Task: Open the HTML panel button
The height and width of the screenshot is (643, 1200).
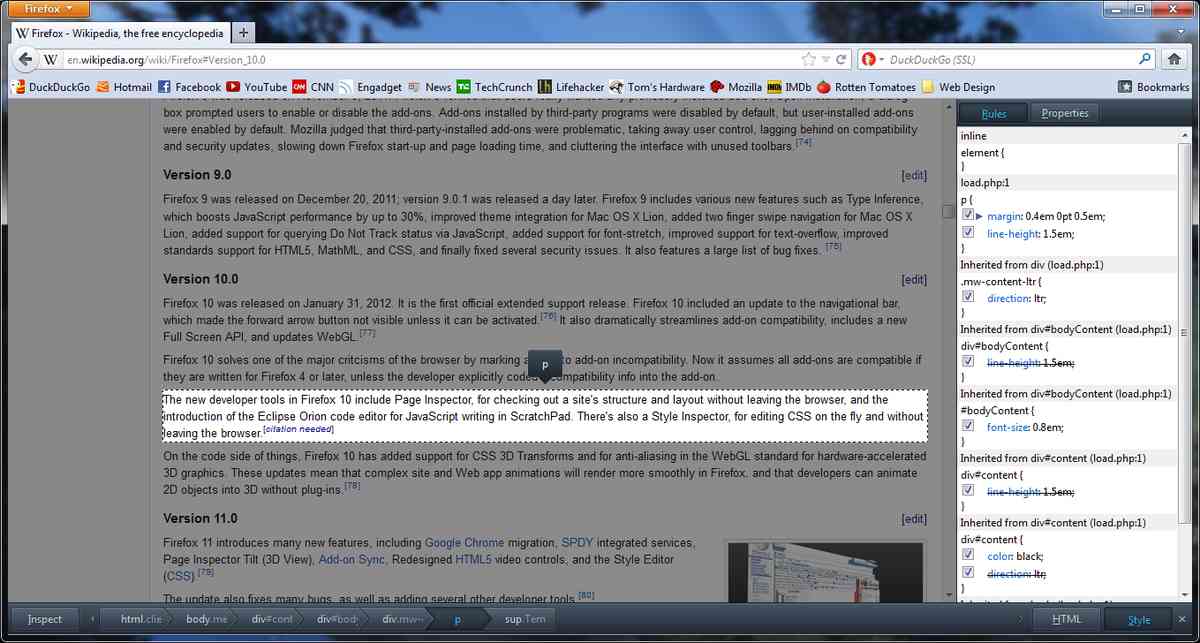Action: pyautogui.click(x=1067, y=620)
